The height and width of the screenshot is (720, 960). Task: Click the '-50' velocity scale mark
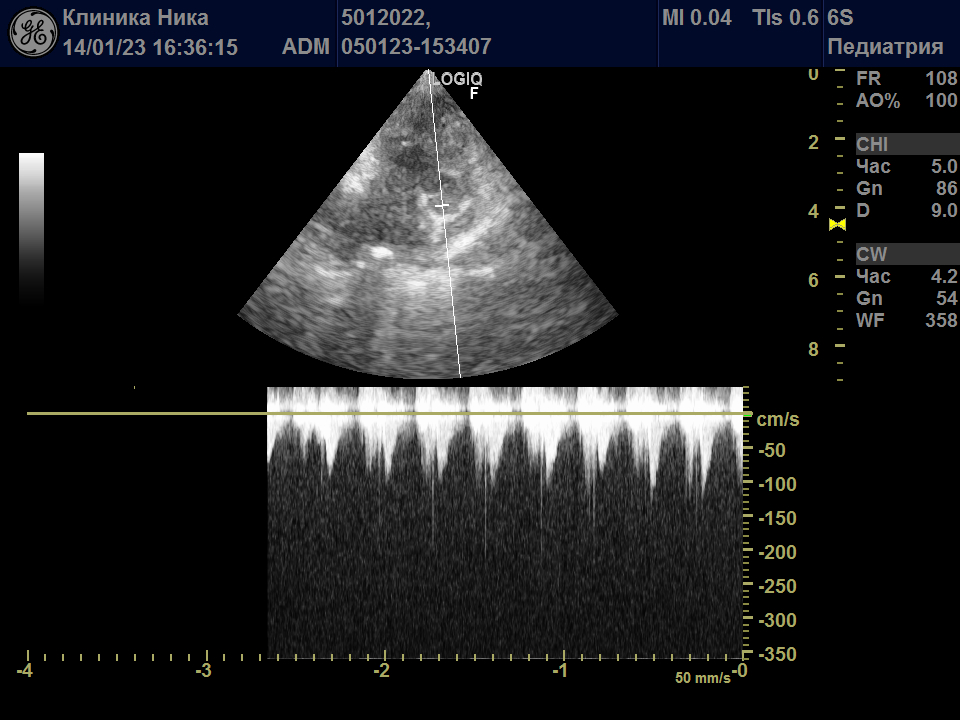pos(772,451)
